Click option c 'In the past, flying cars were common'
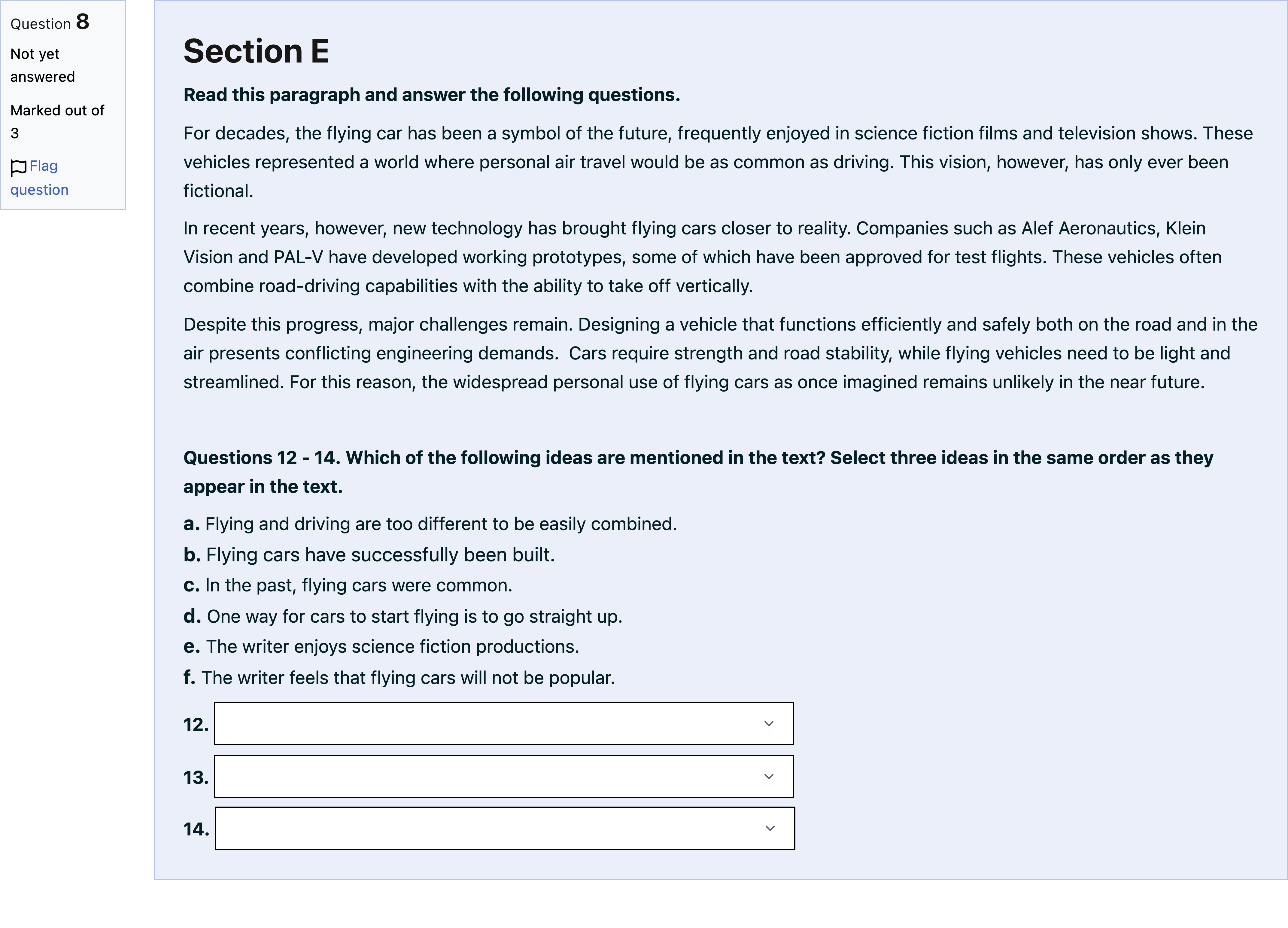 [348, 585]
